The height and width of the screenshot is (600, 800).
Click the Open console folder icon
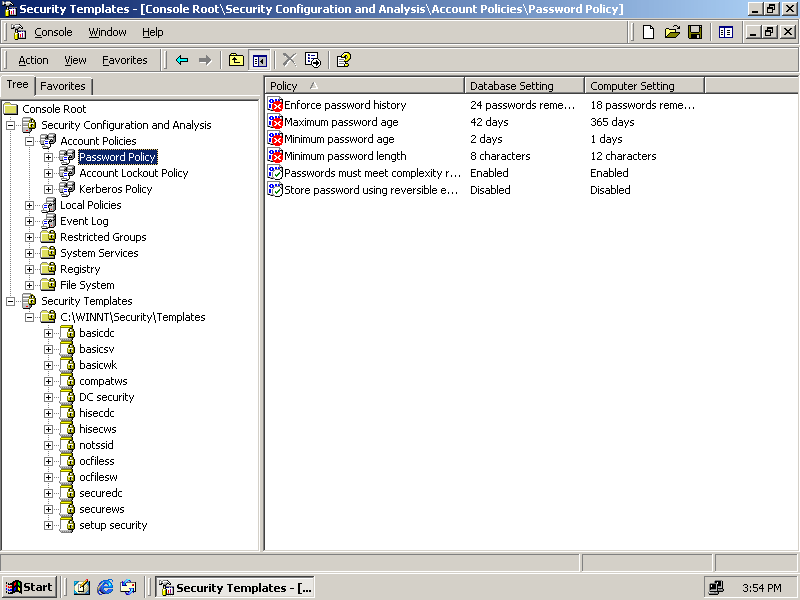click(672, 32)
